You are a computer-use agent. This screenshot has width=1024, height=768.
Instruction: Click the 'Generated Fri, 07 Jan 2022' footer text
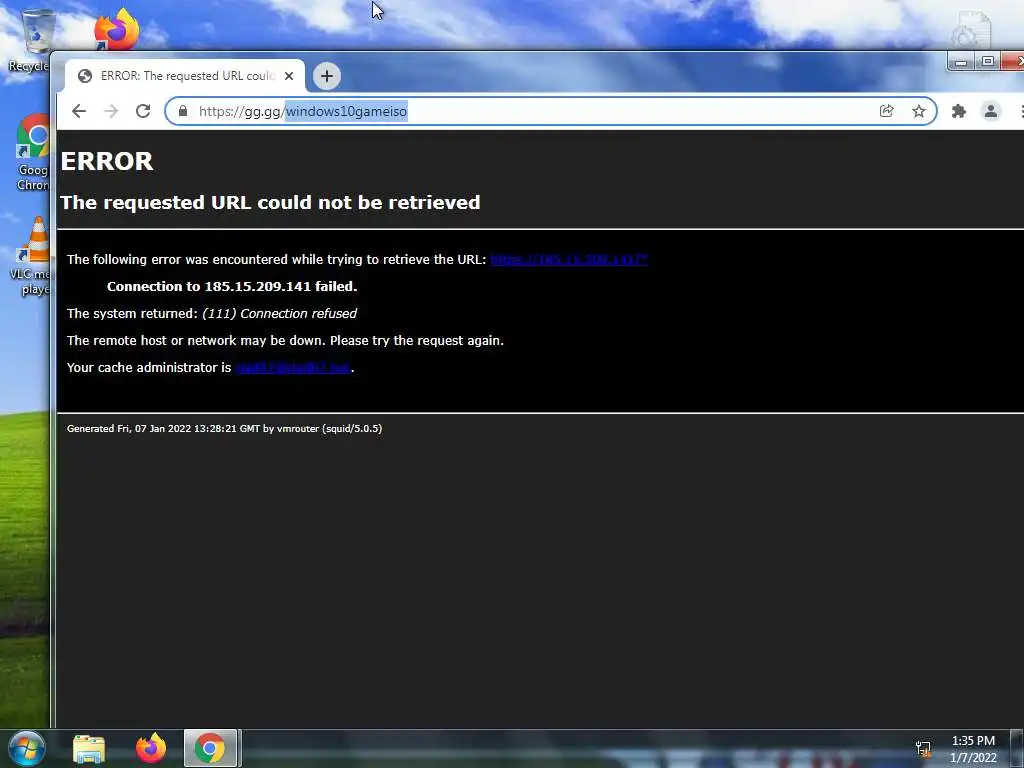[224, 428]
